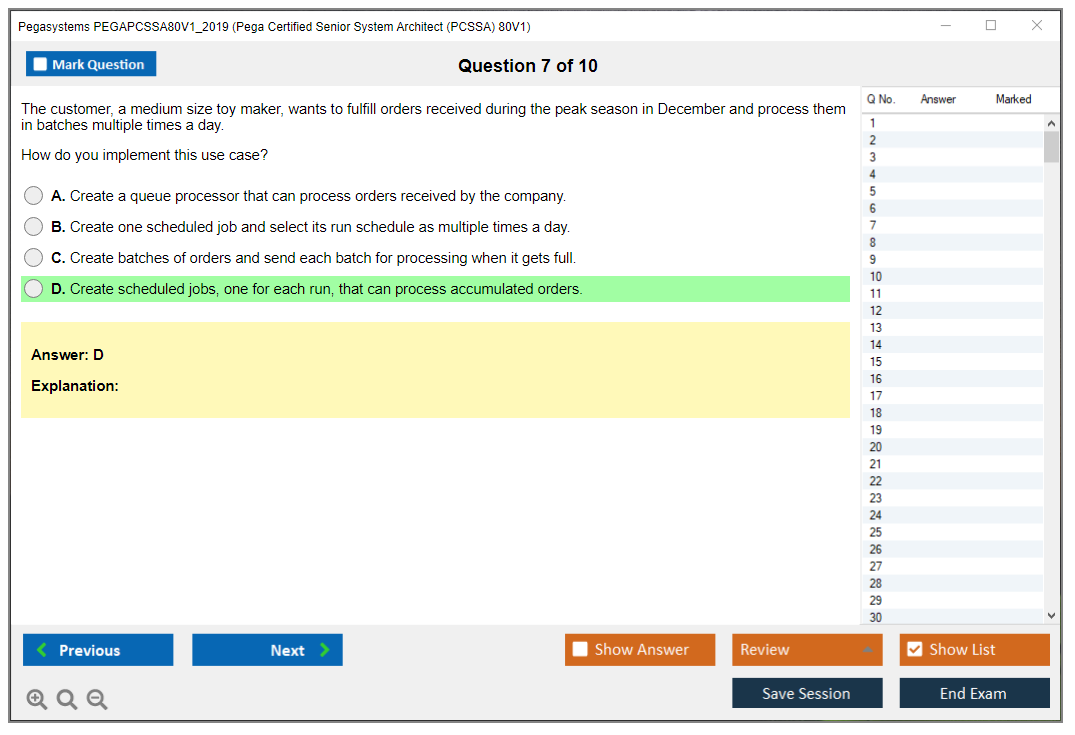The height and width of the screenshot is (735, 1075).
Task: Pick option C batches of orders
Action: pos(34,258)
